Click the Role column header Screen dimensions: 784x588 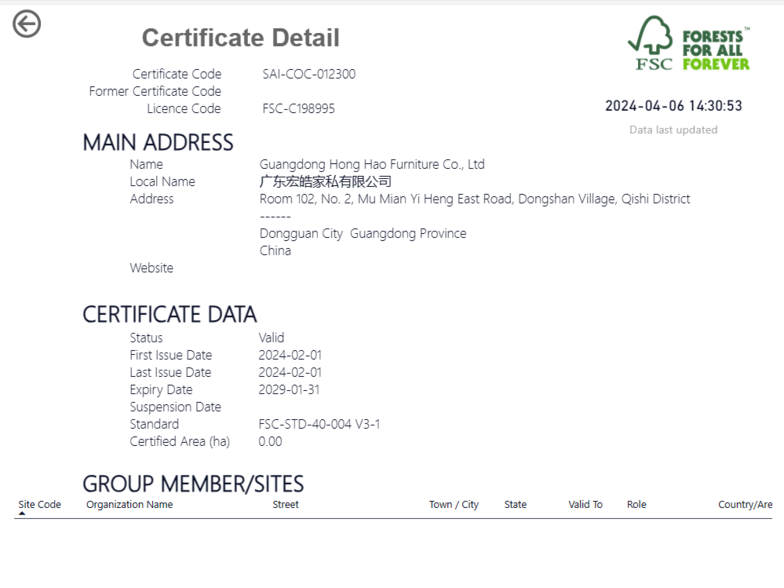tap(636, 505)
